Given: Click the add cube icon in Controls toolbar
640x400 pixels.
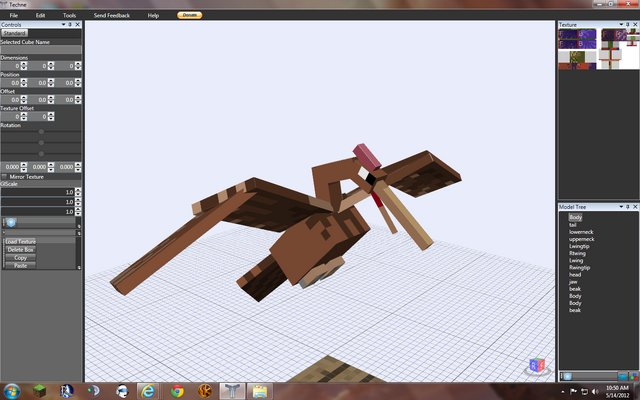Looking at the screenshot, I should [11, 222].
